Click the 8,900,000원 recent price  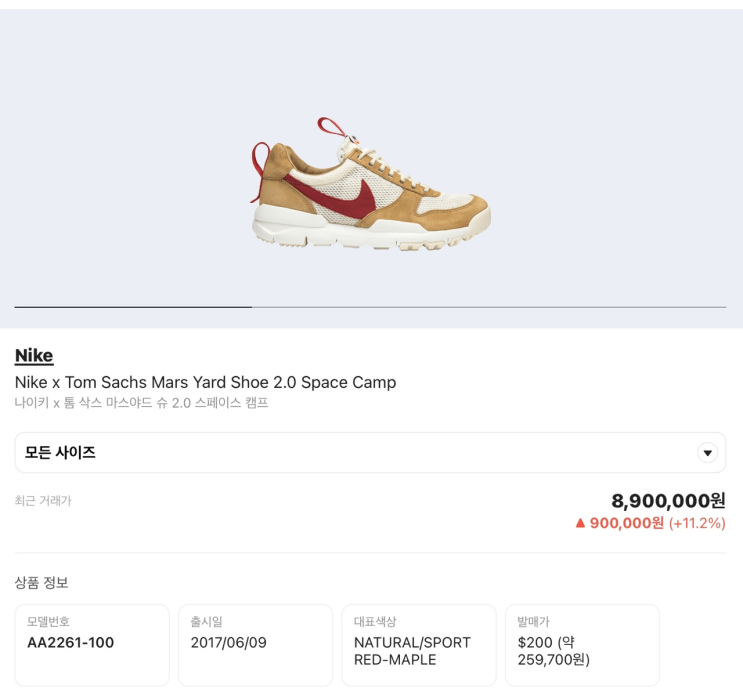[668, 501]
